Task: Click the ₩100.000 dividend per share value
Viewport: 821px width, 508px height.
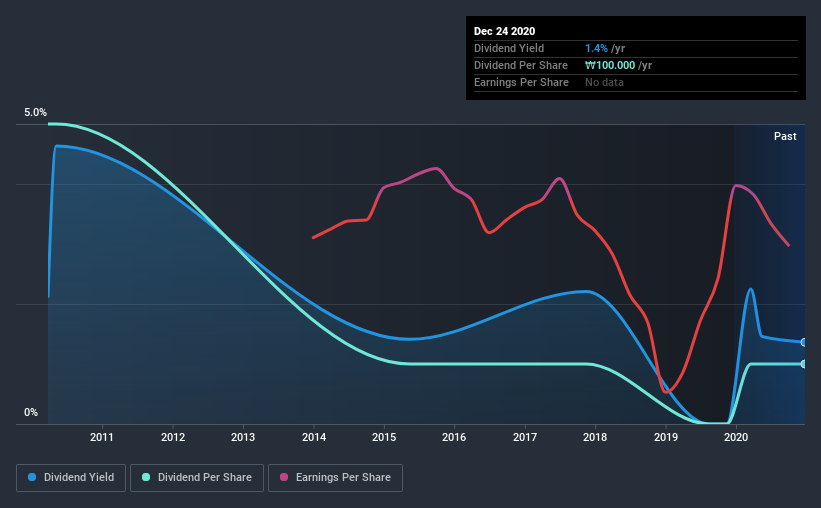Action: click(x=610, y=65)
